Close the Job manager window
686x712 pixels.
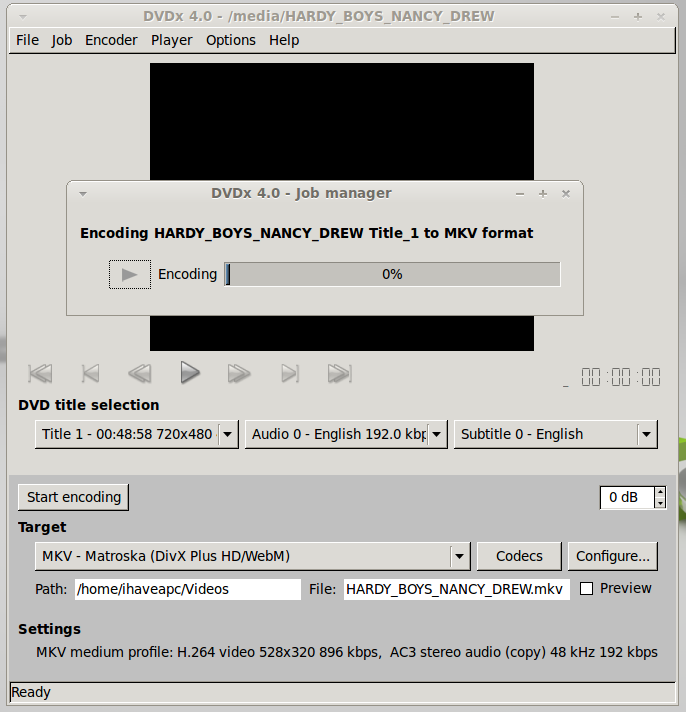pos(566,194)
